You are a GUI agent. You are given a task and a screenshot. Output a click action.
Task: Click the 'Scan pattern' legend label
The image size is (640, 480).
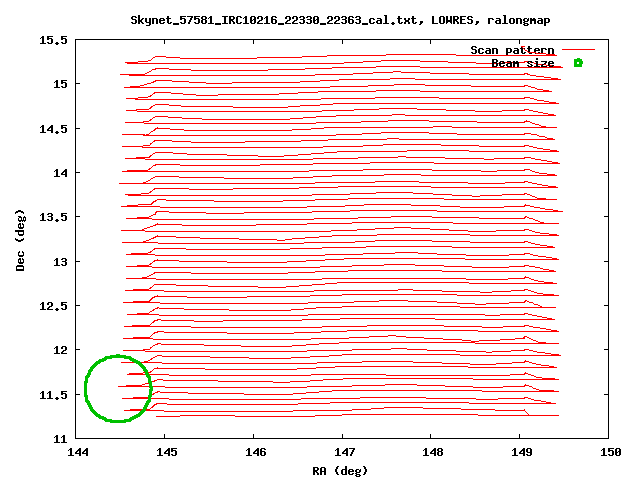coord(512,50)
